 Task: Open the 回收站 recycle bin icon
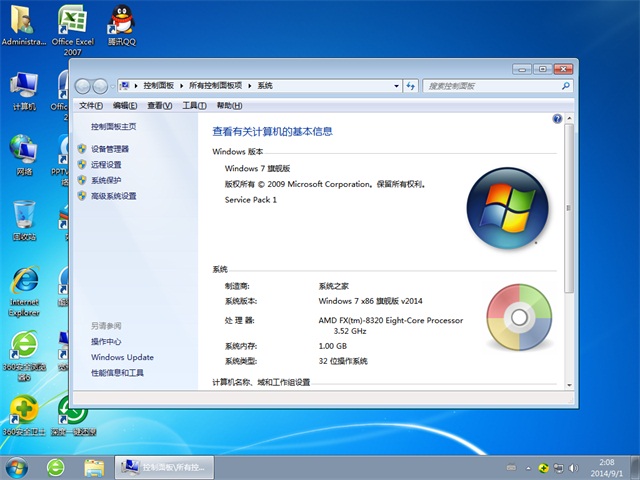[24, 220]
